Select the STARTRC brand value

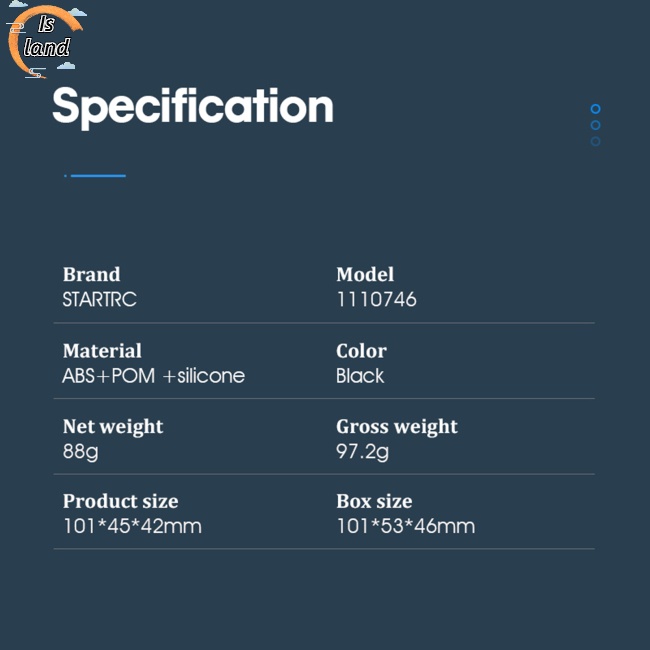99,299
